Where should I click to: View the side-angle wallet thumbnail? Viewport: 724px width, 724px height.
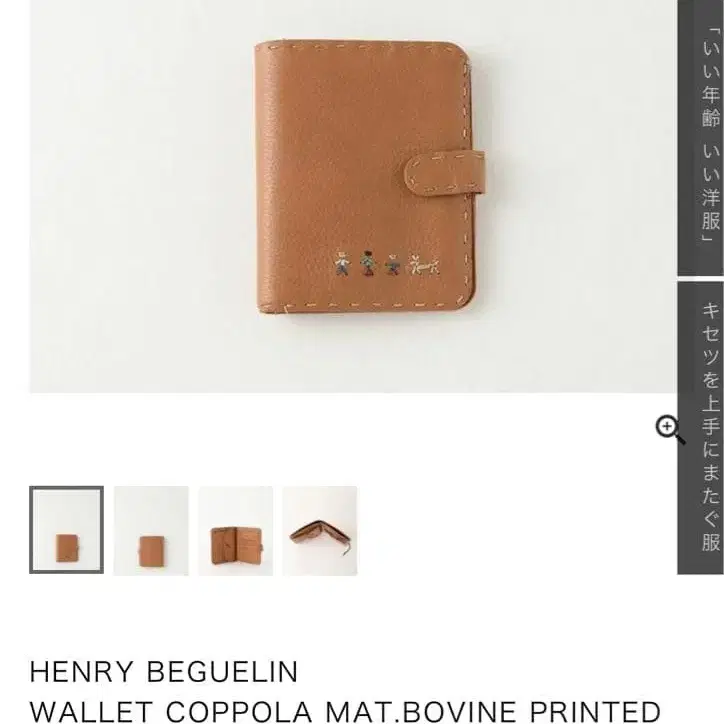320,530
